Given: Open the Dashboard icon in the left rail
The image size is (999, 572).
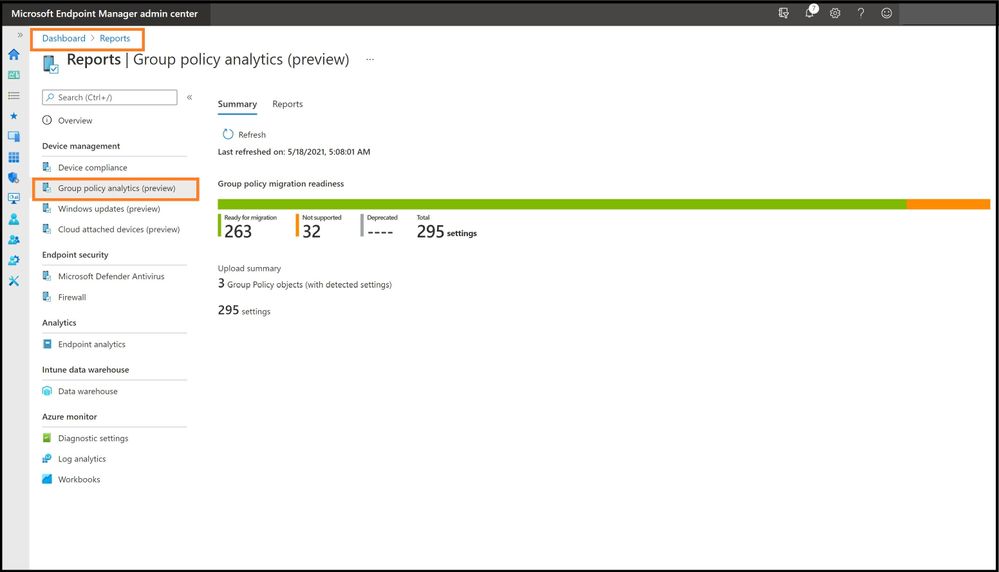Looking at the screenshot, I should tap(13, 75).
